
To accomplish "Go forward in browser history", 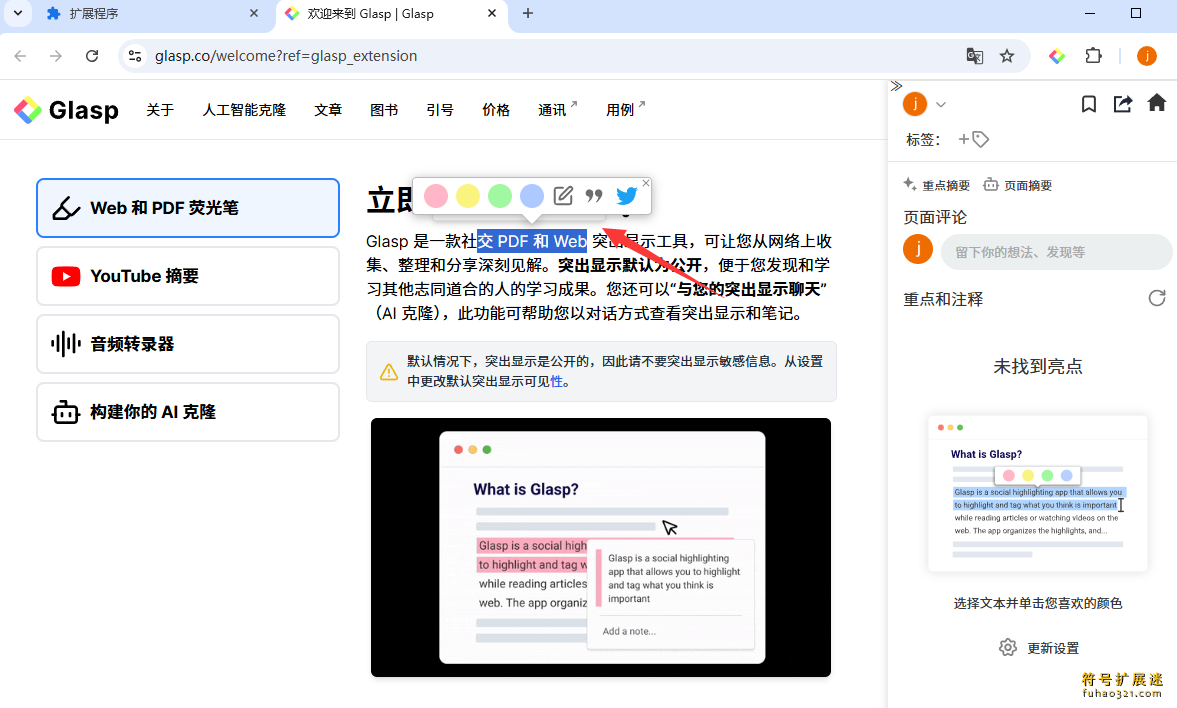I will click(x=56, y=56).
